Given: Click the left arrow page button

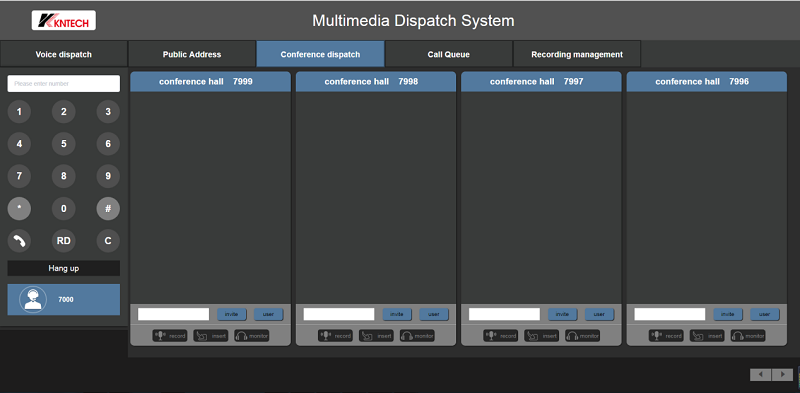Looking at the screenshot, I should 760,375.
